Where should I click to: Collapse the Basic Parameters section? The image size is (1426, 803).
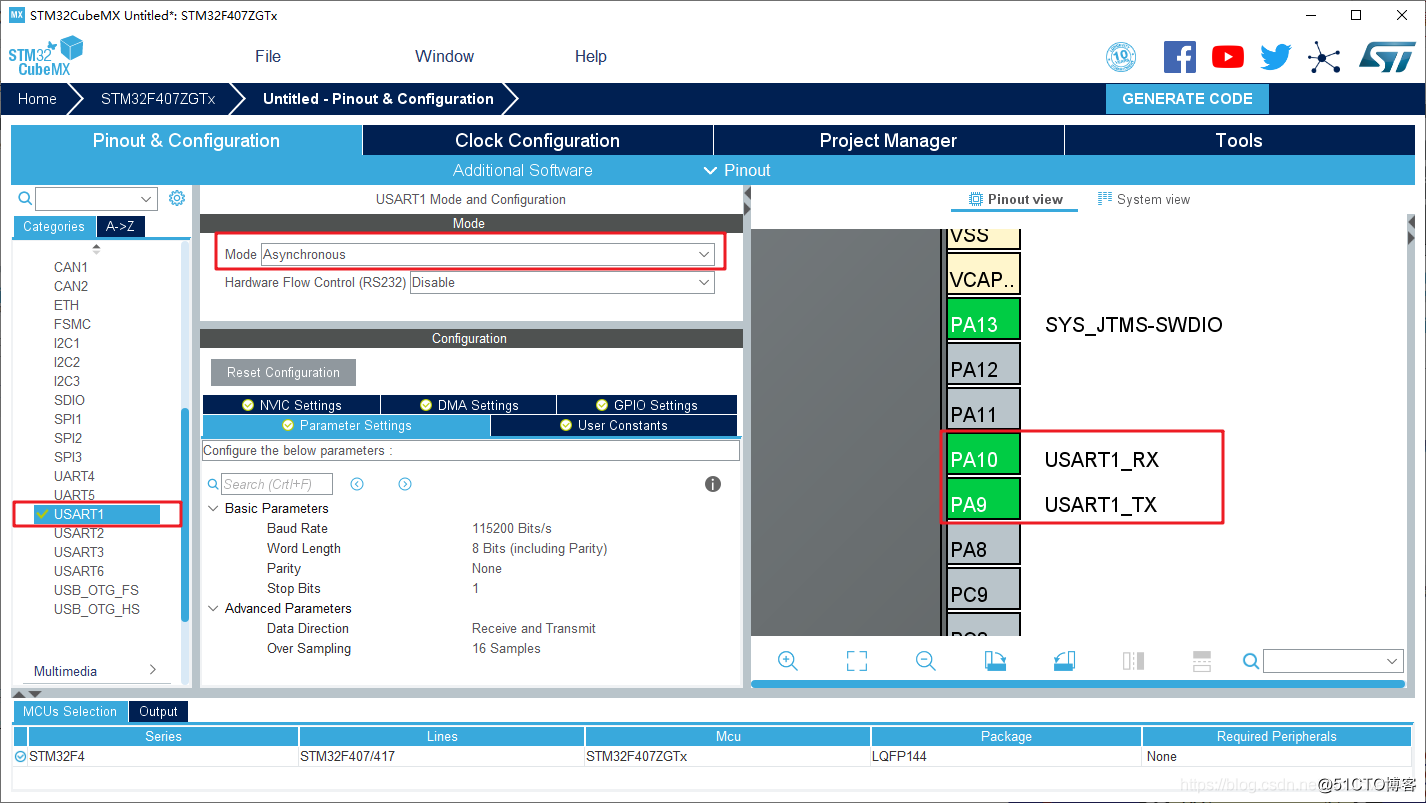[213, 508]
